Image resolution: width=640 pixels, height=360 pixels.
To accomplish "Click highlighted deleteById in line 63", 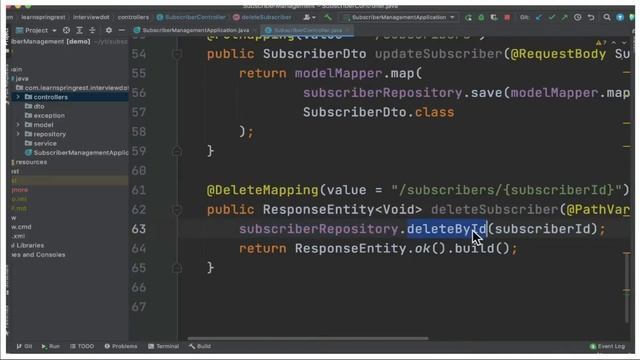I will 447,229.
